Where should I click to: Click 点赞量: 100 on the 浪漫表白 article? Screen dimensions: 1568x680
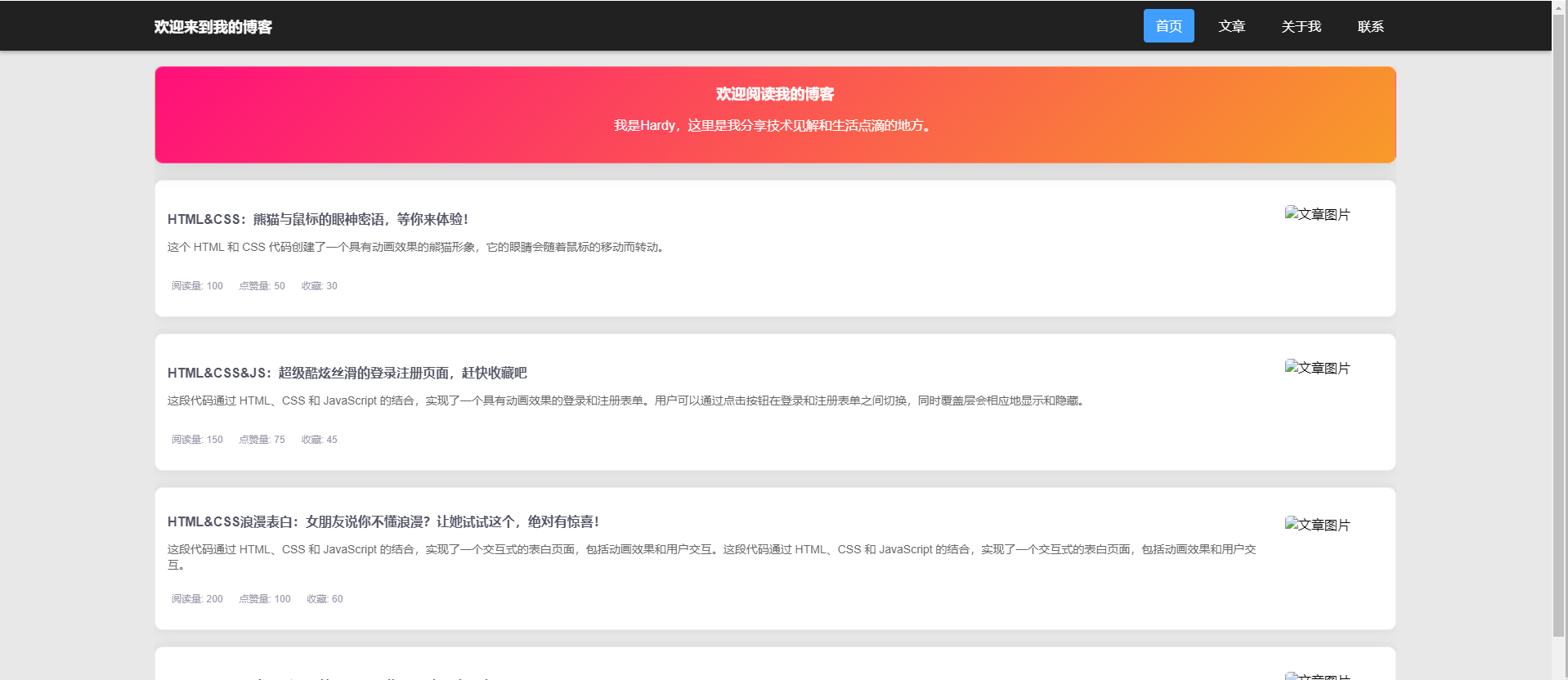[265, 599]
